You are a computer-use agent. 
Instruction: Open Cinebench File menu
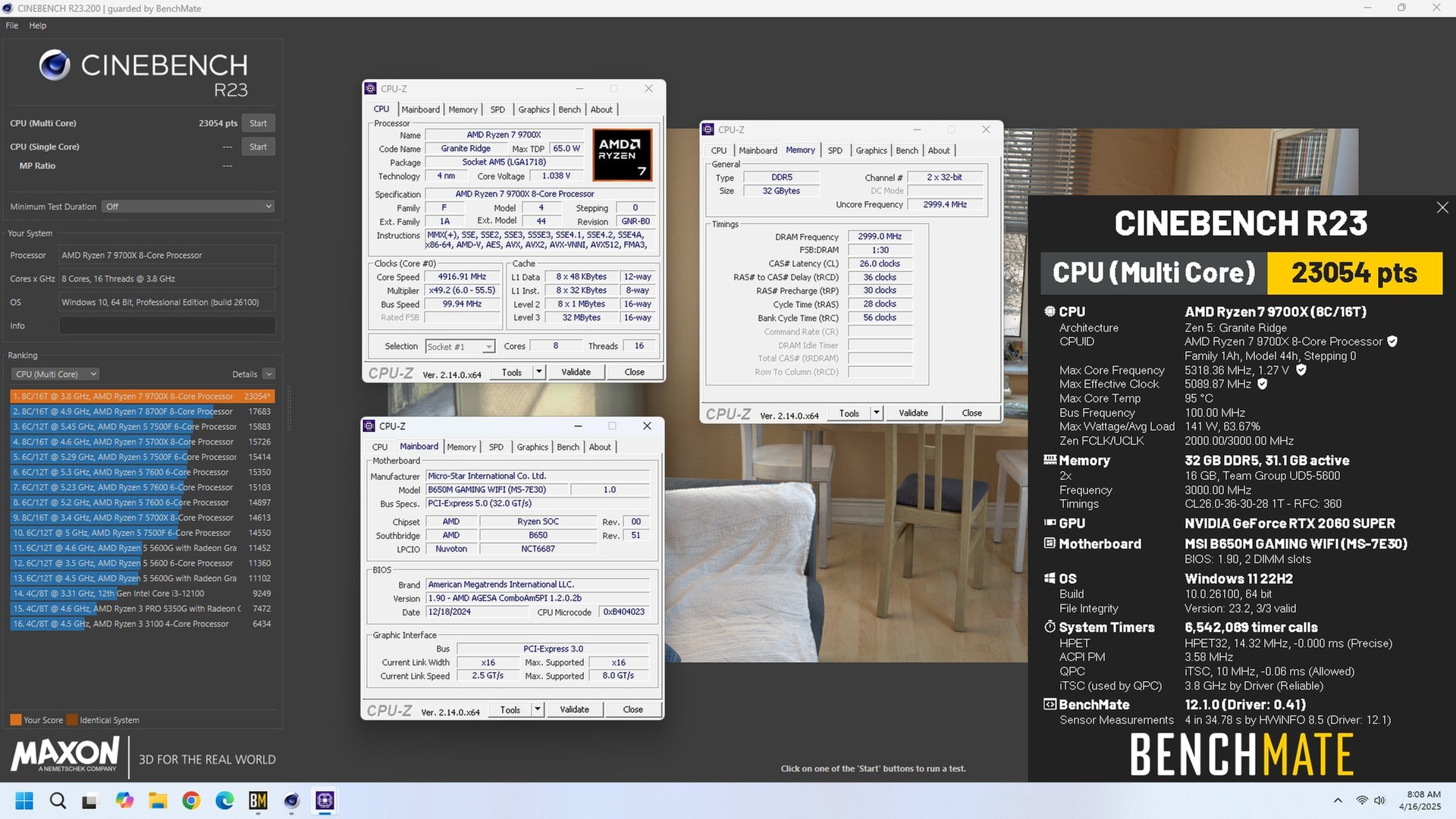[x=12, y=26]
